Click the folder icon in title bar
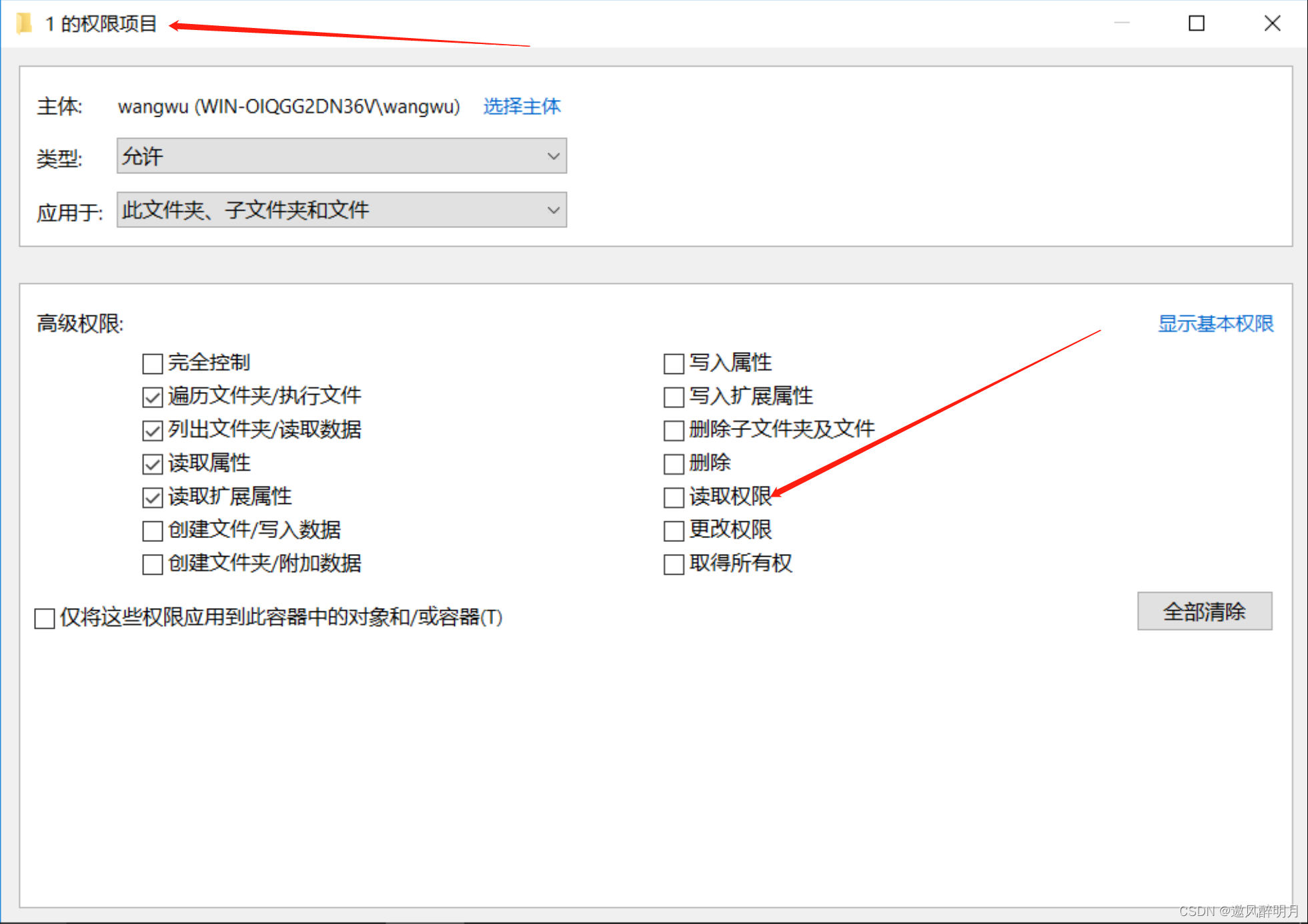This screenshot has width=1308, height=924. pos(24,24)
